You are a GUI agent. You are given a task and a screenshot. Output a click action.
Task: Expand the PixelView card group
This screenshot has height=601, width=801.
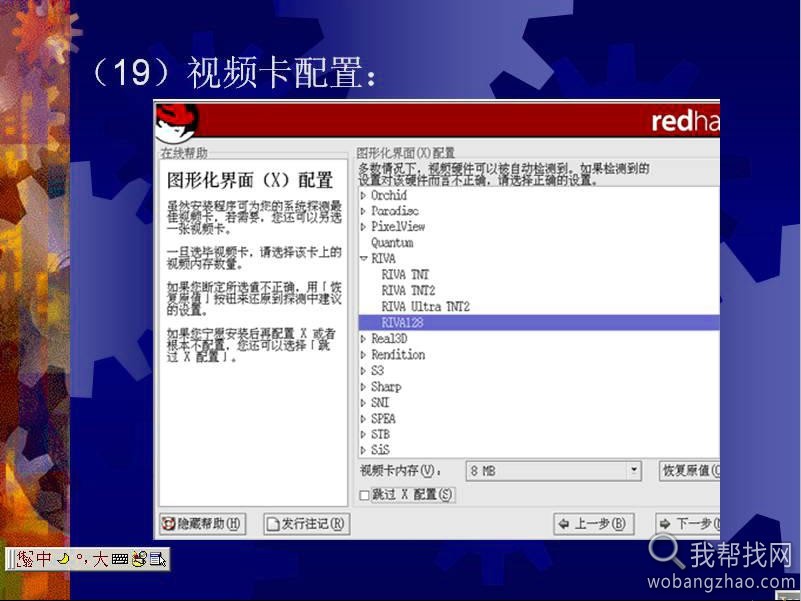click(363, 227)
